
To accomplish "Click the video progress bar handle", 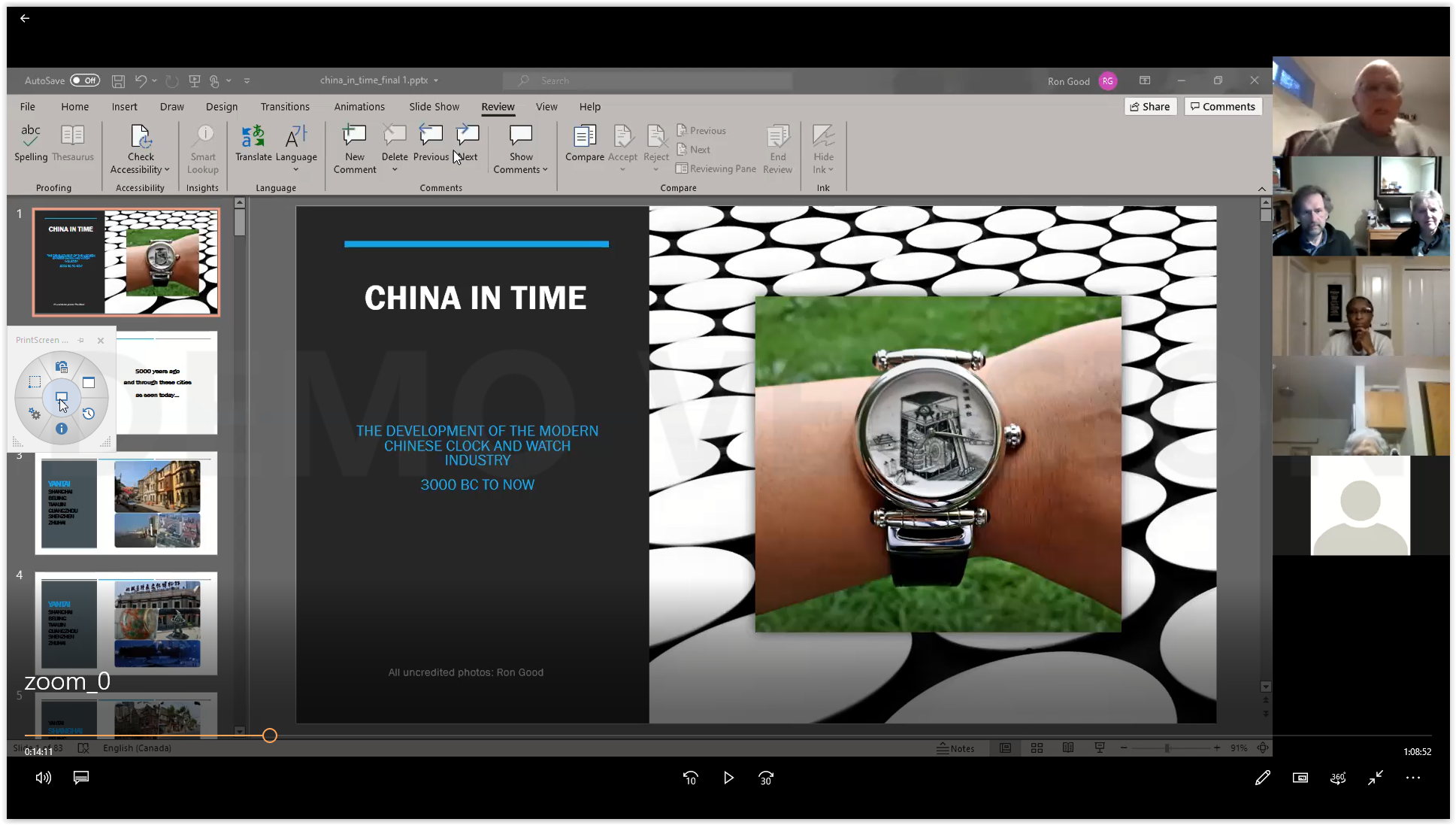I will click(x=270, y=736).
